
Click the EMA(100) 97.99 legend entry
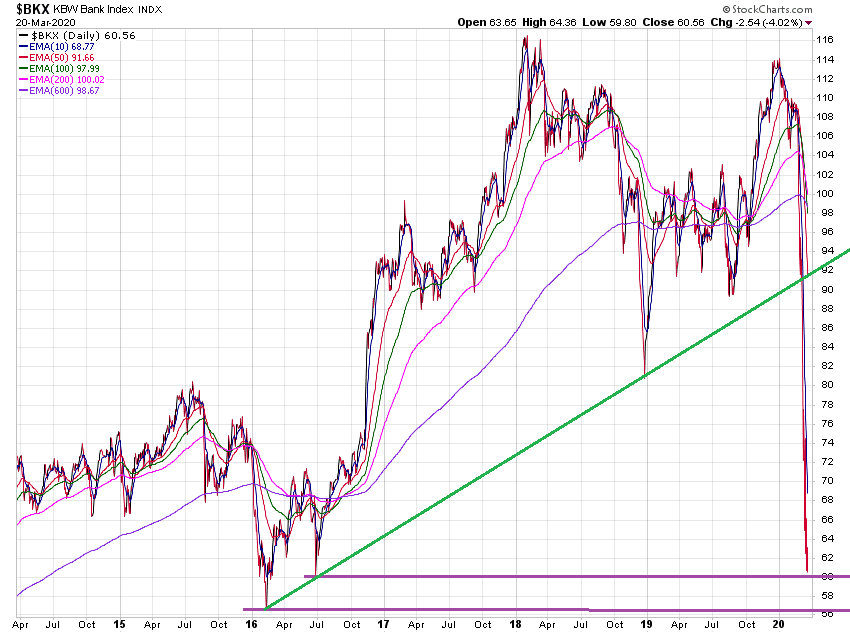tap(59, 69)
